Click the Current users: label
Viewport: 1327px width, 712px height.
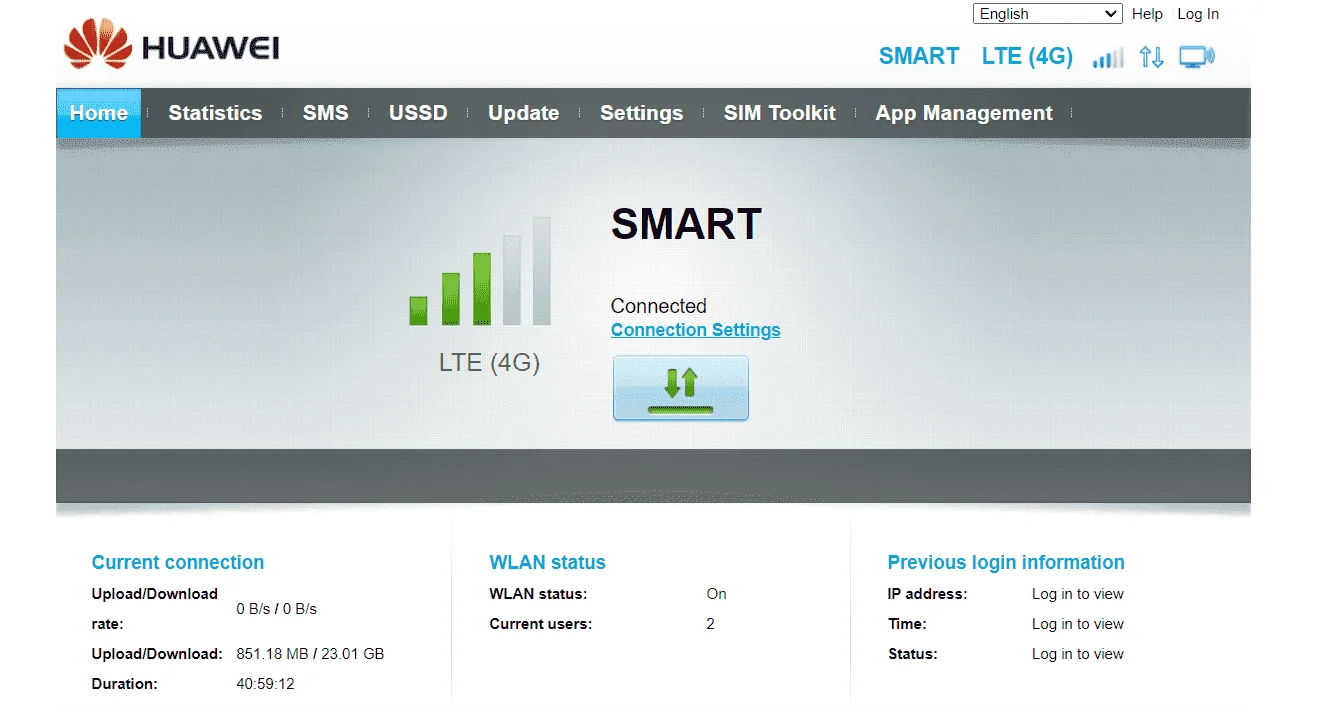tap(541, 624)
